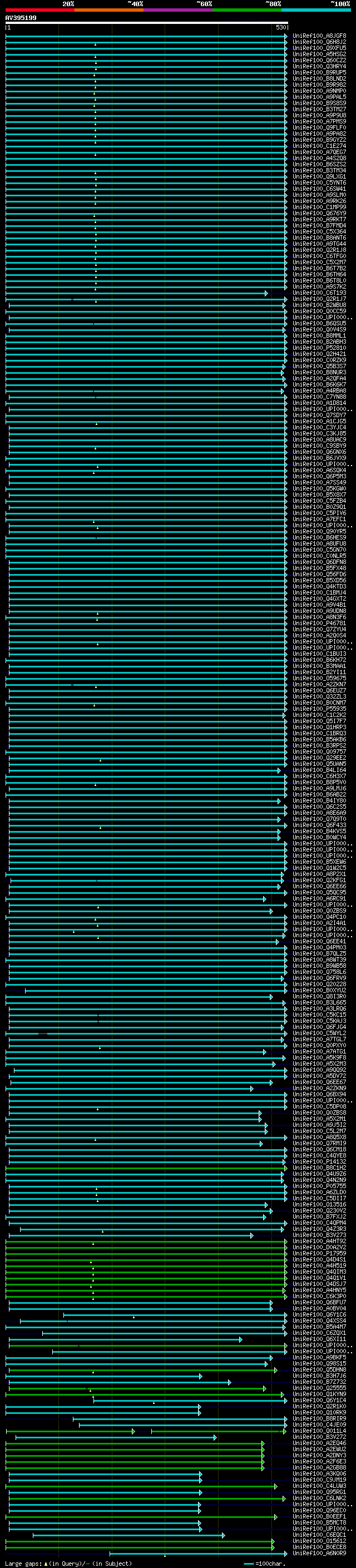Click the orange ~40% identity legend segment

(x=109, y=10)
